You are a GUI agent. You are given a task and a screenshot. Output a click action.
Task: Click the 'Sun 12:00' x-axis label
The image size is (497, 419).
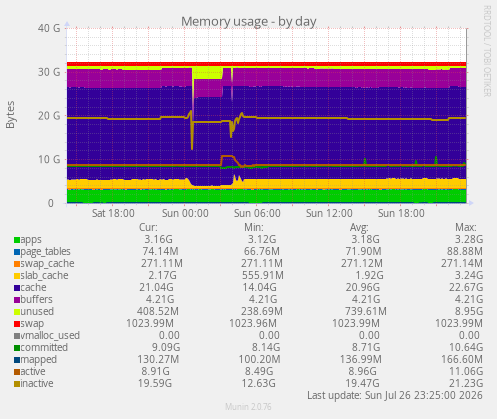[329, 213]
